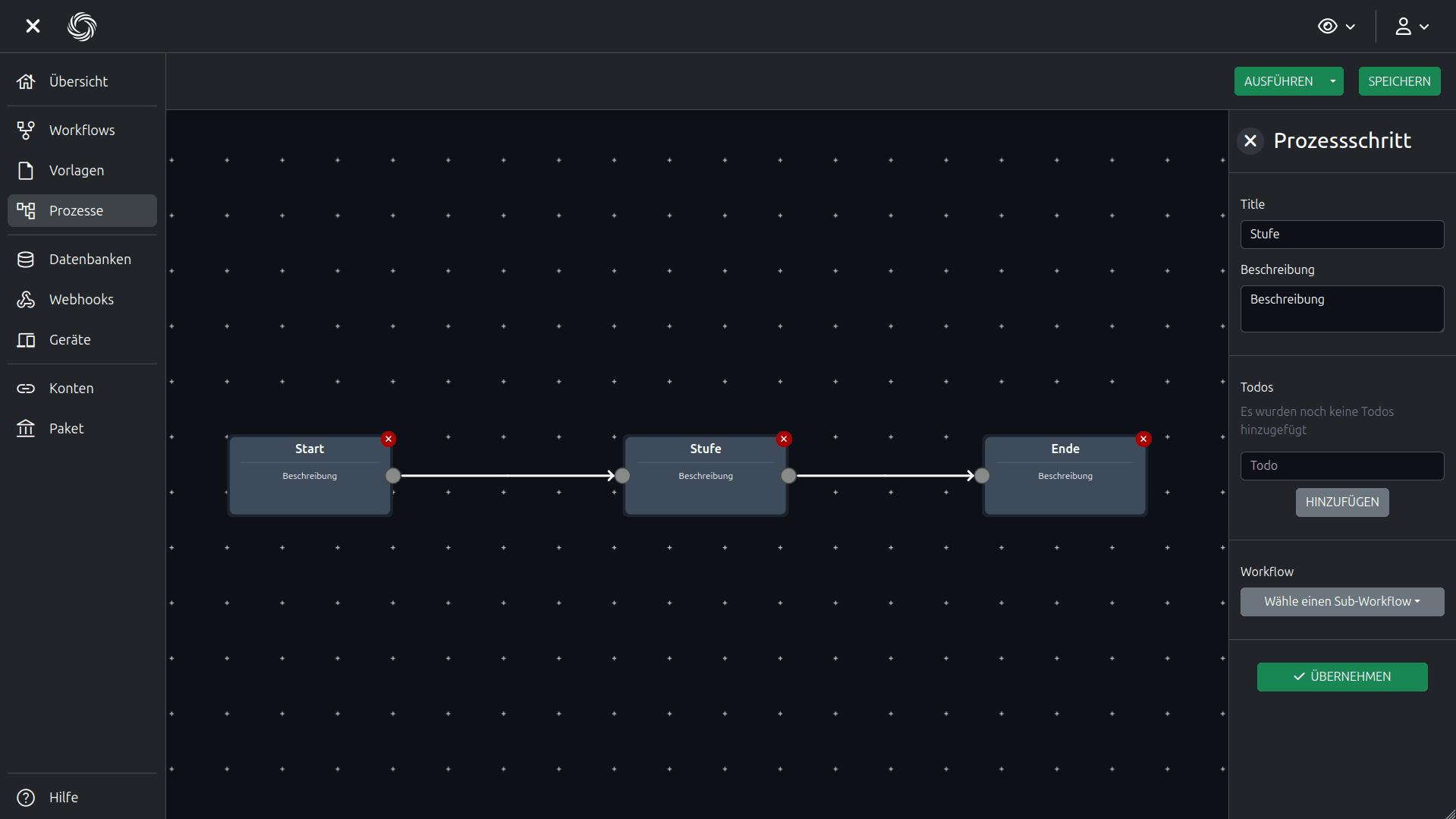Screen dimensions: 1456x819
Task: Open the eye visibility dropdown in header
Action: click(x=1336, y=27)
